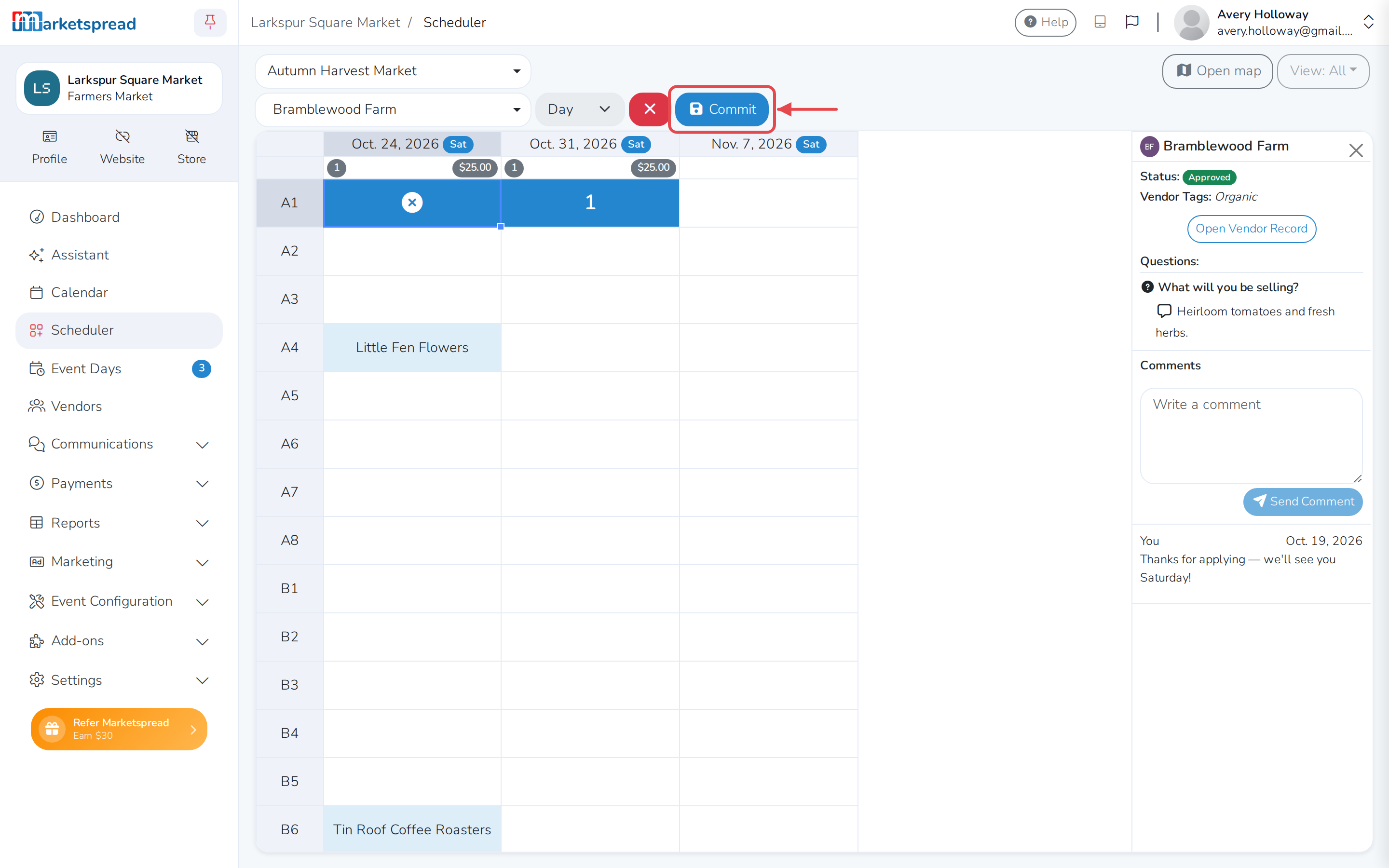1389x868 pixels.
Task: Click the Tin Roof Coffee Roasters cell
Action: click(412, 829)
